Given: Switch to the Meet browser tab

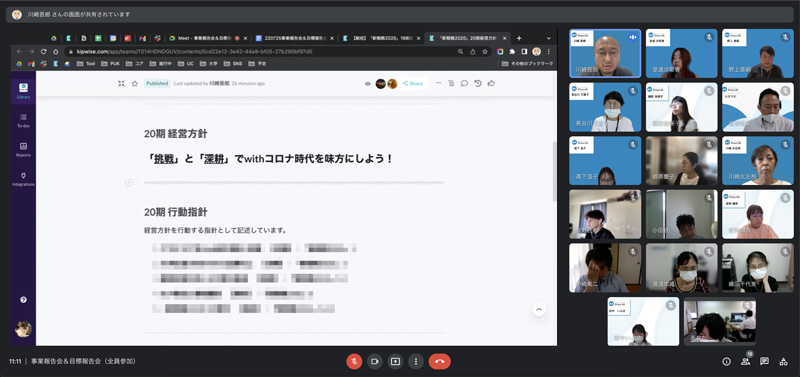Looking at the screenshot, I should coord(208,38).
